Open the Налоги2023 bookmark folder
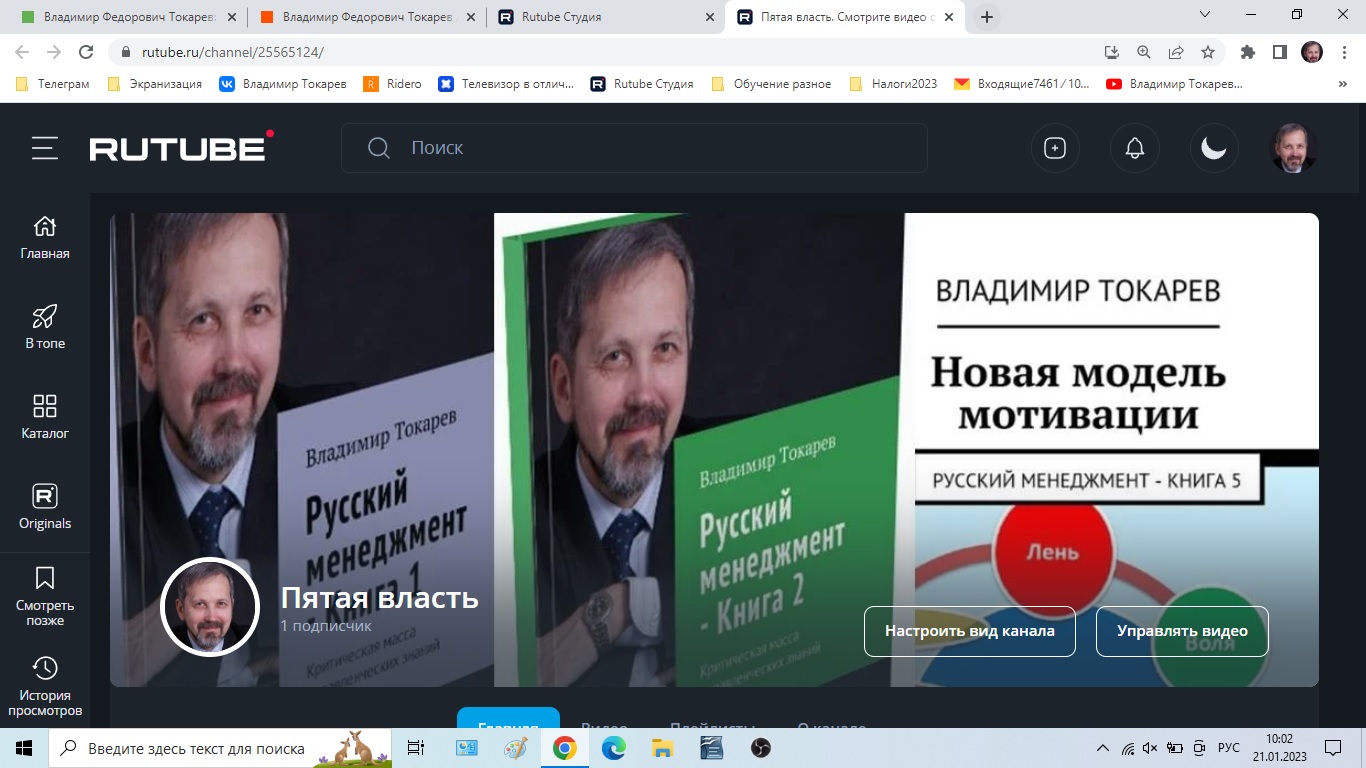 [893, 84]
